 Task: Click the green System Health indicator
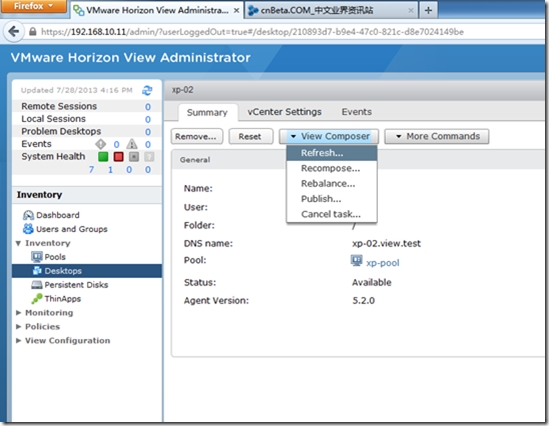tap(103, 156)
